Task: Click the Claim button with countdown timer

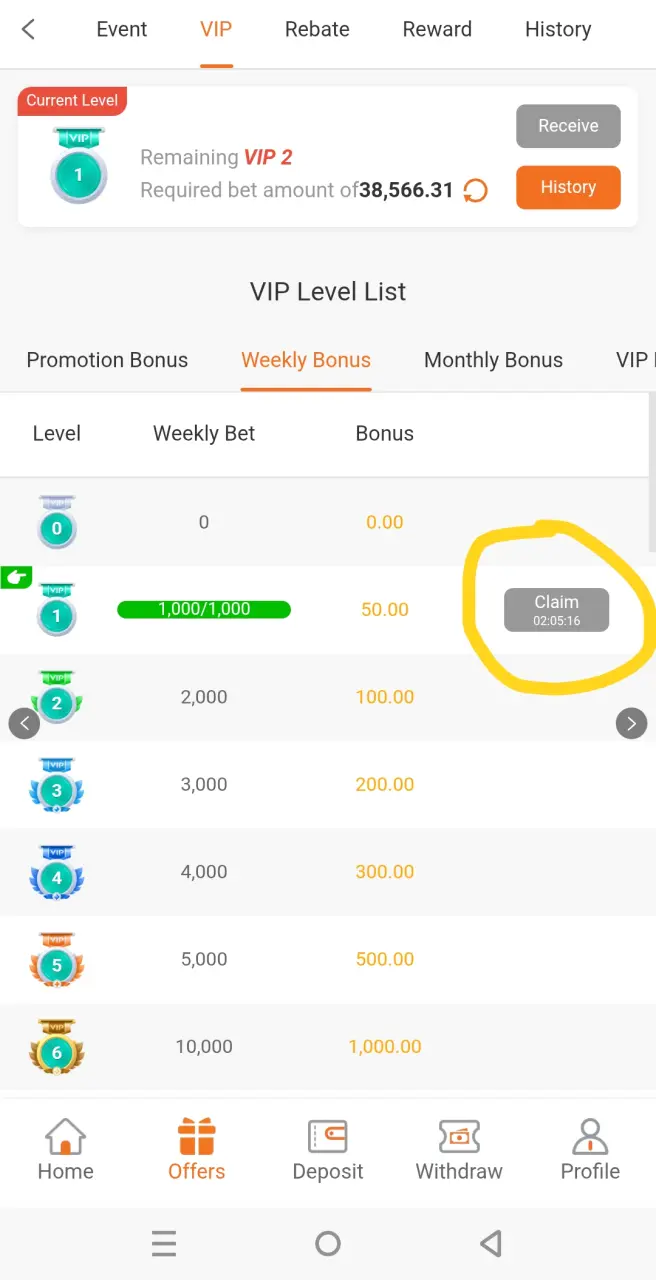Action: (556, 610)
